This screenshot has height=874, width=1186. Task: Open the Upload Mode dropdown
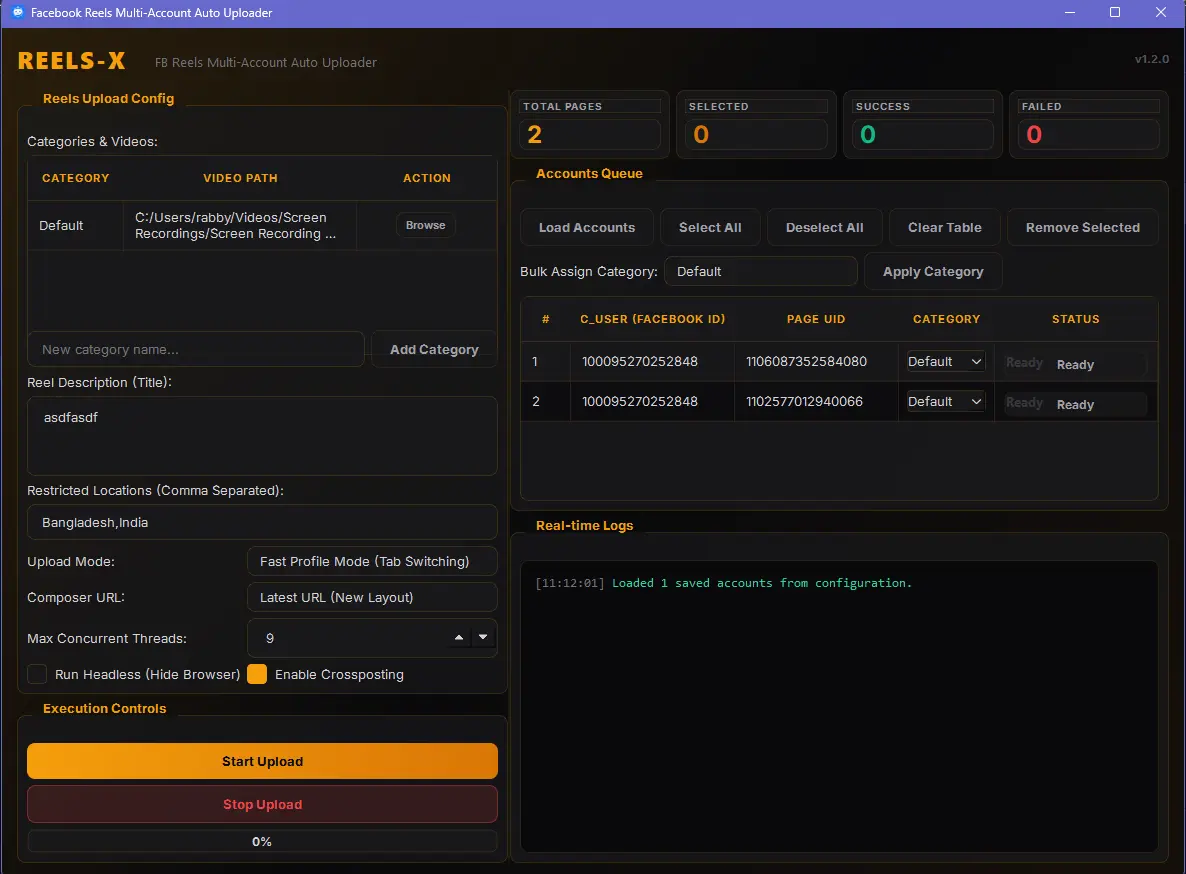[372, 561]
